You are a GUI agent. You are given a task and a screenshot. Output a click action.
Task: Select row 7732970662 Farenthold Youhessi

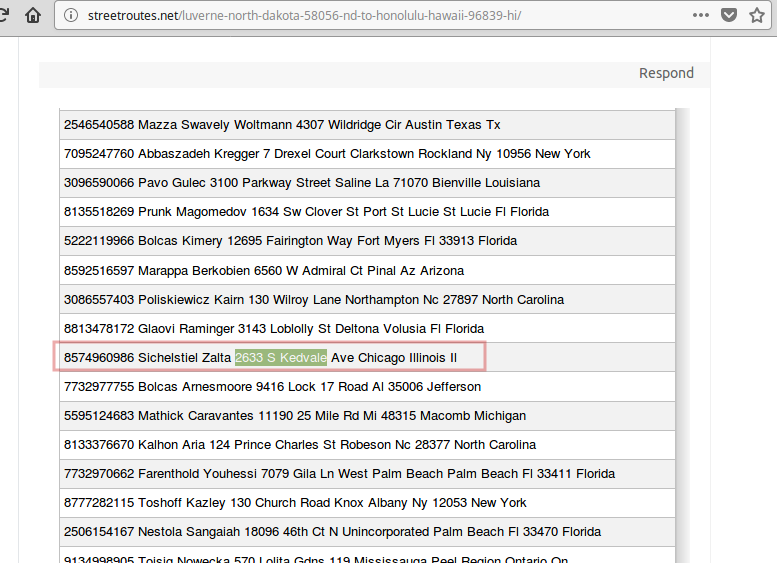pyautogui.click(x=367, y=474)
